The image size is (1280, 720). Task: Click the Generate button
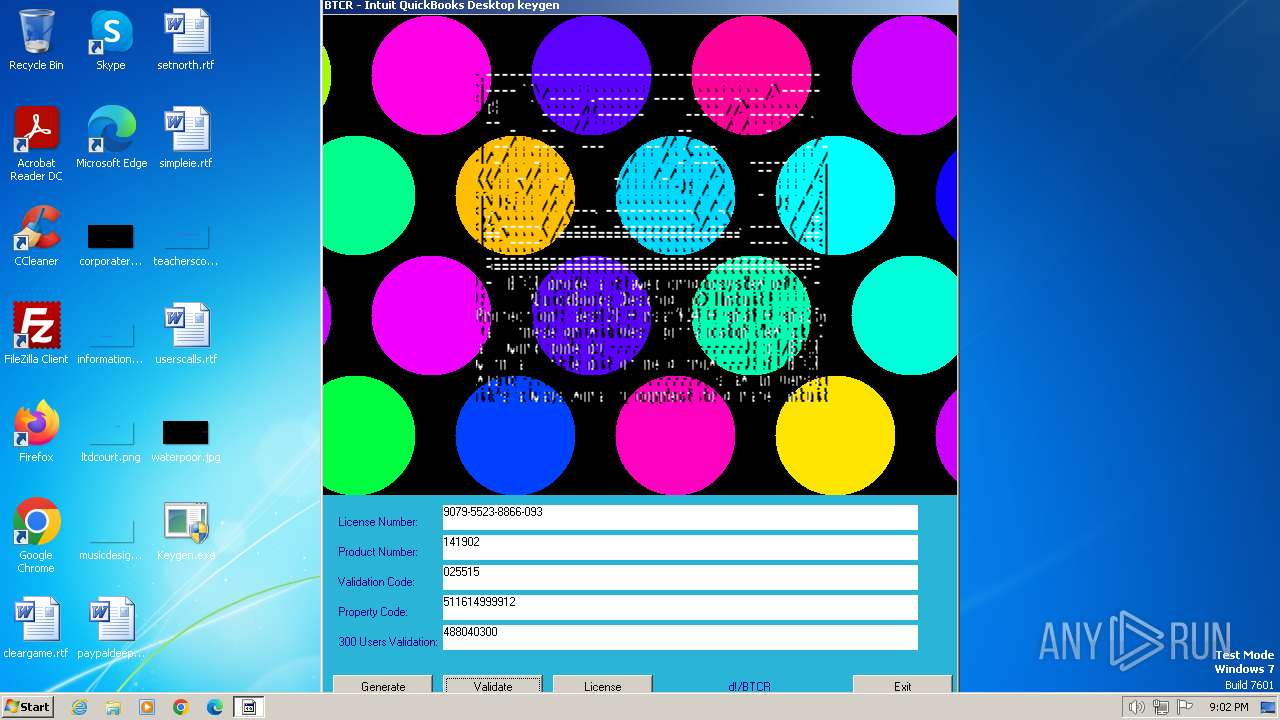[x=383, y=685]
